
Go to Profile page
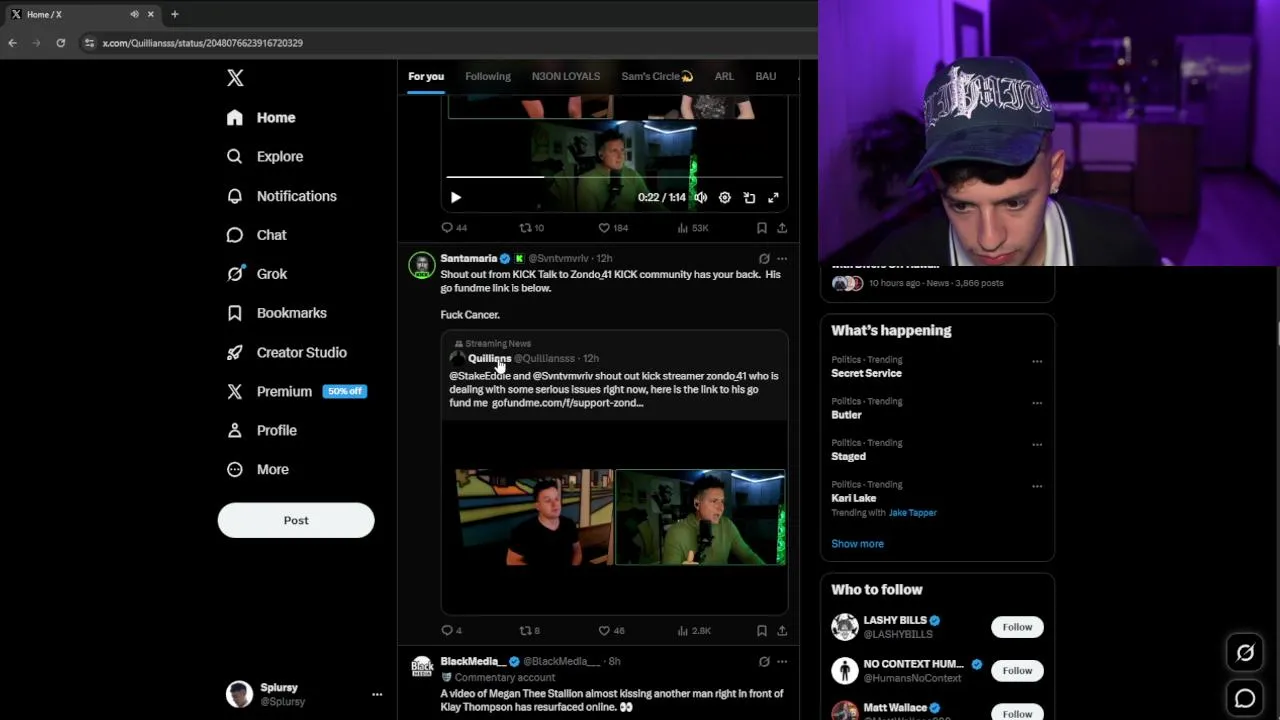click(262, 430)
